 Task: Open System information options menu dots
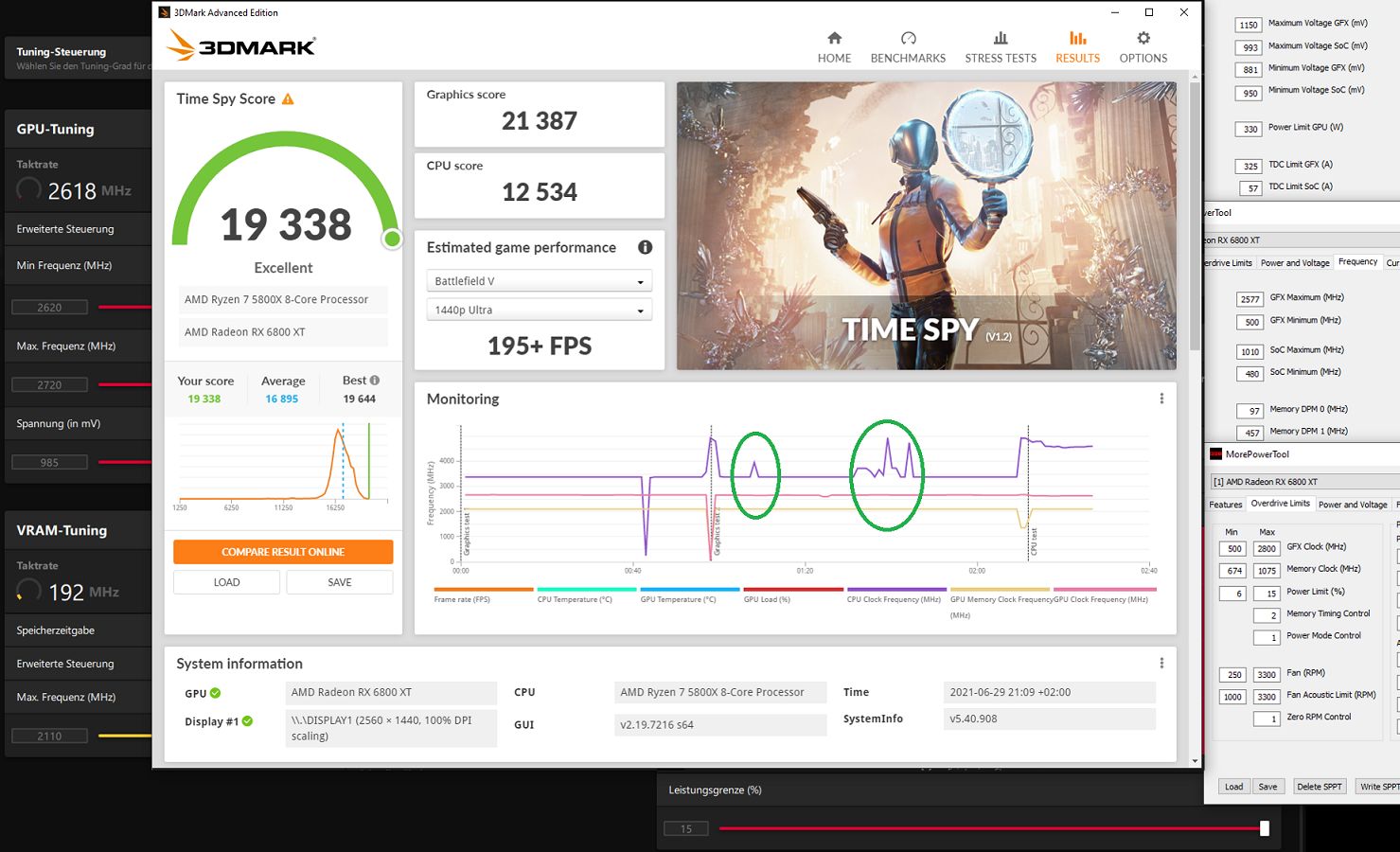click(1161, 663)
